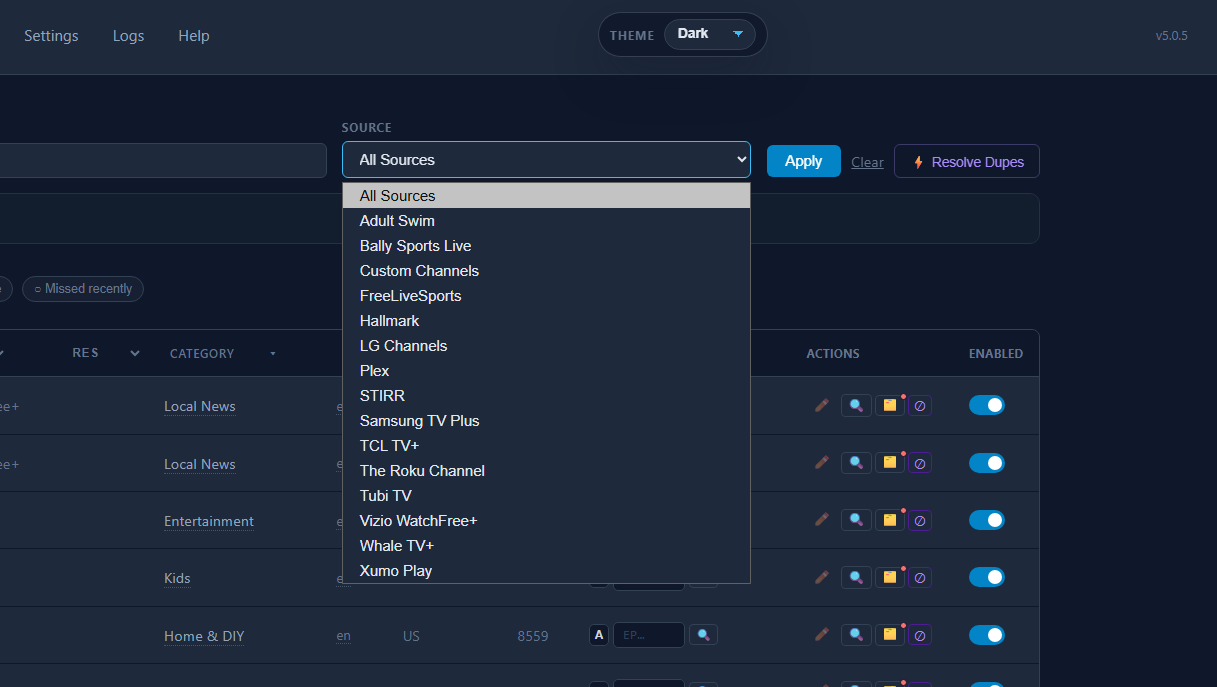Click the block icon in Entertainment row

[x=920, y=520]
